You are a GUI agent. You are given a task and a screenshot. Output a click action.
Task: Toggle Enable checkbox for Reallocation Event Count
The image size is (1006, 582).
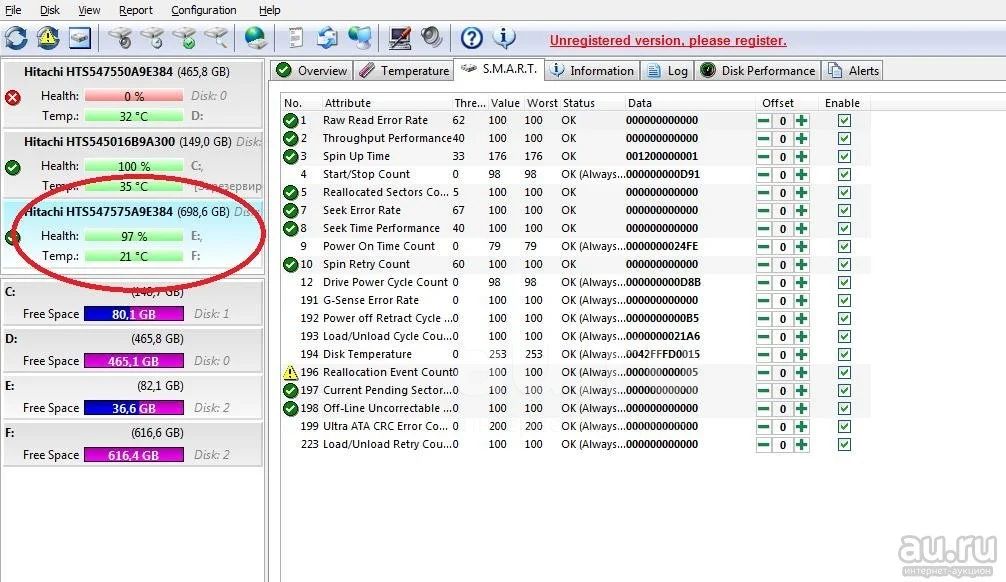point(844,372)
